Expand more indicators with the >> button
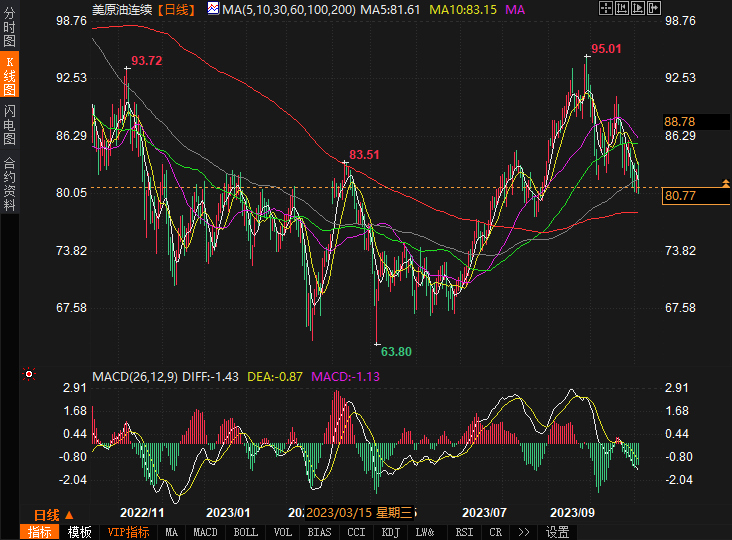The image size is (732, 540). point(525,532)
